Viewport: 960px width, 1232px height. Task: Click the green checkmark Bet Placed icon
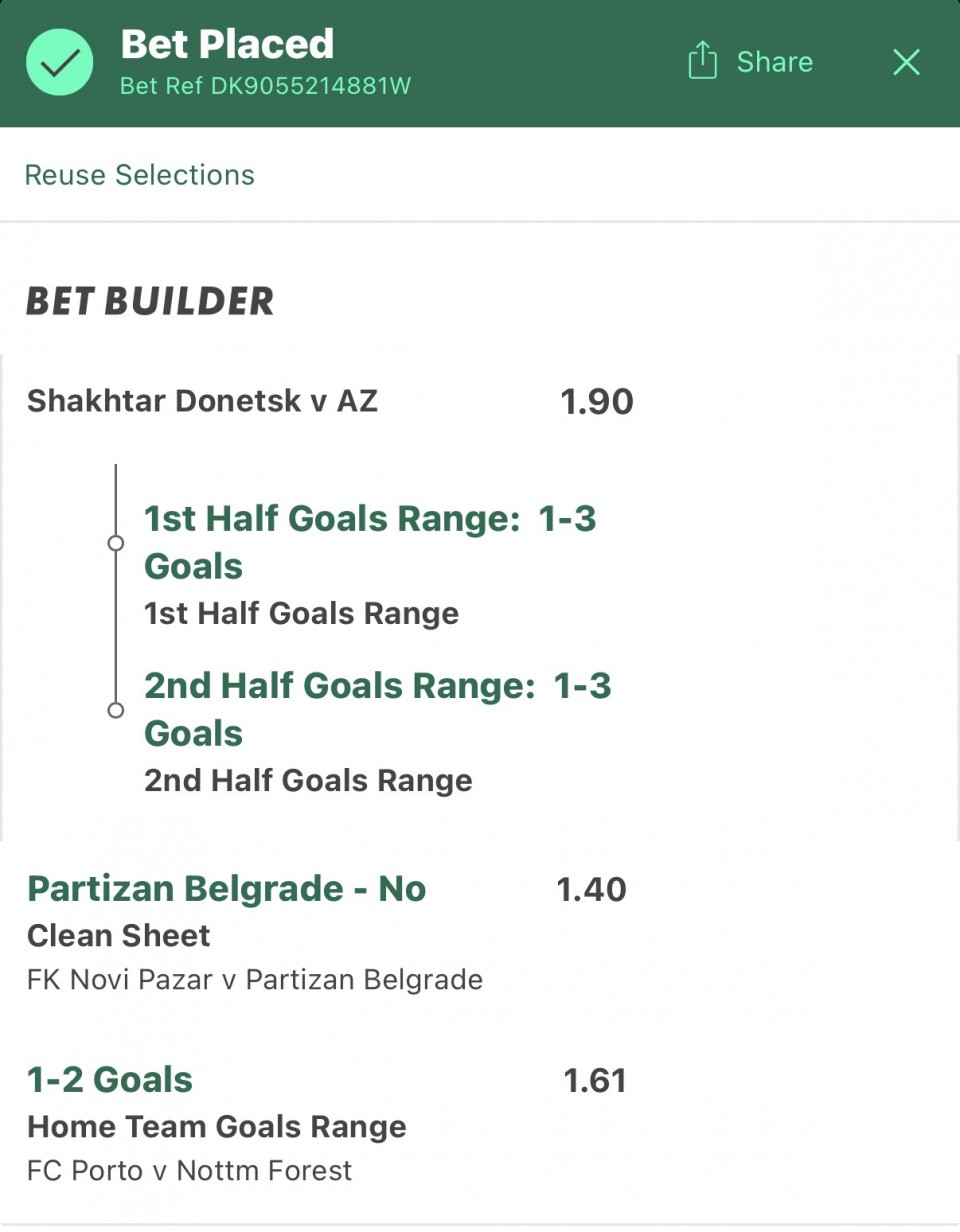pyautogui.click(x=60, y=62)
